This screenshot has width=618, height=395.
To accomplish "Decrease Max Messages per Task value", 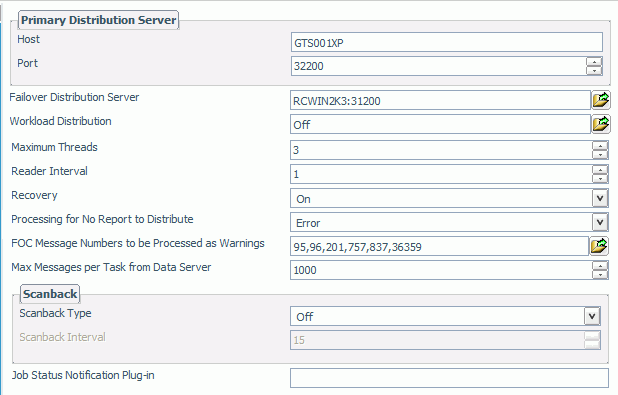I will click(x=600, y=275).
